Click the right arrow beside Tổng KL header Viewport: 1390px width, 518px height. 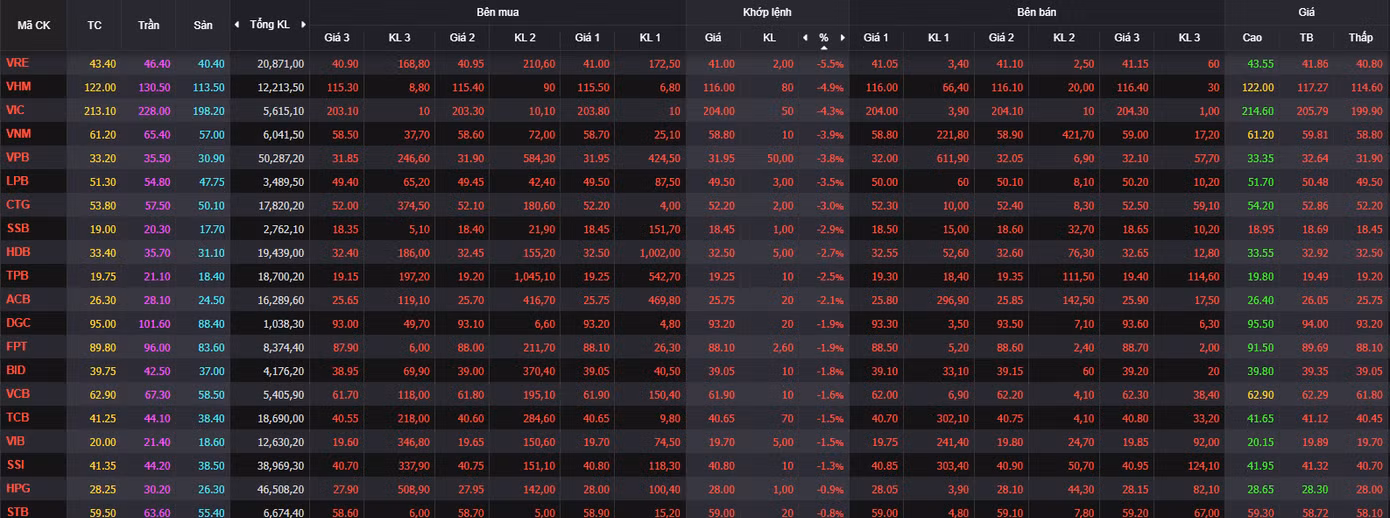pyautogui.click(x=302, y=24)
